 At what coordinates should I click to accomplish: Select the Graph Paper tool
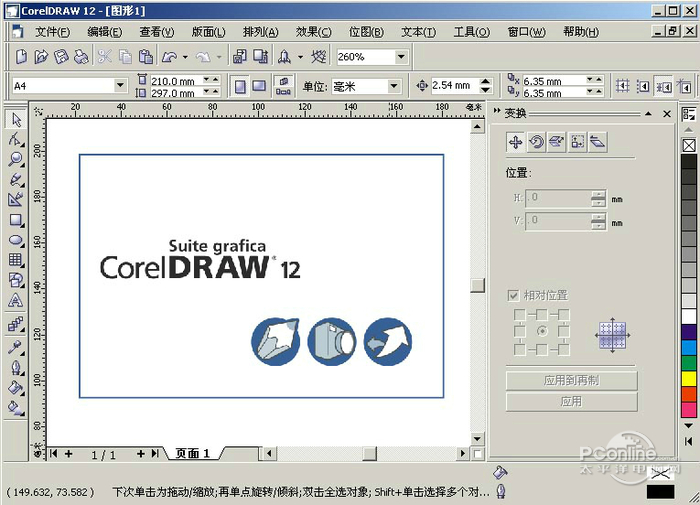[16, 259]
